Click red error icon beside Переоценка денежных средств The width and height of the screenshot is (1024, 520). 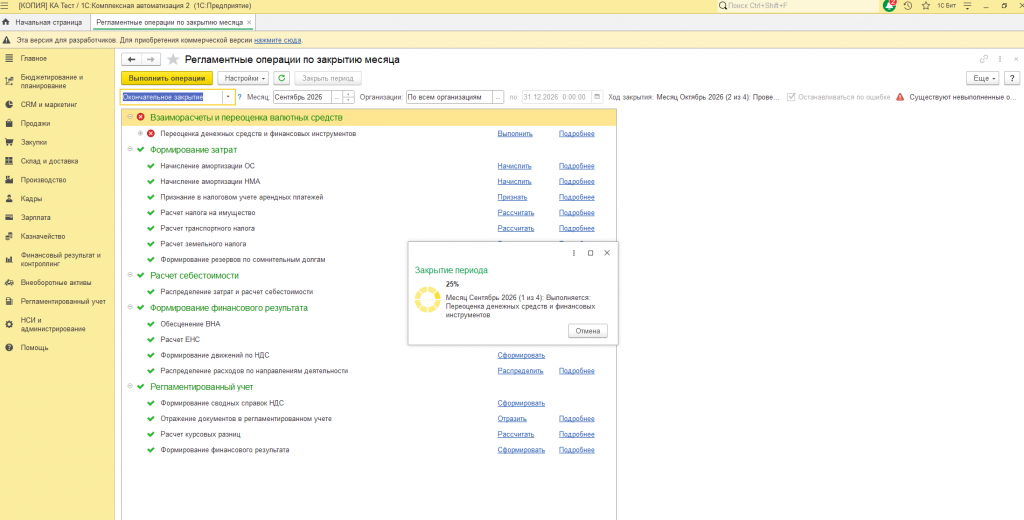(x=151, y=133)
